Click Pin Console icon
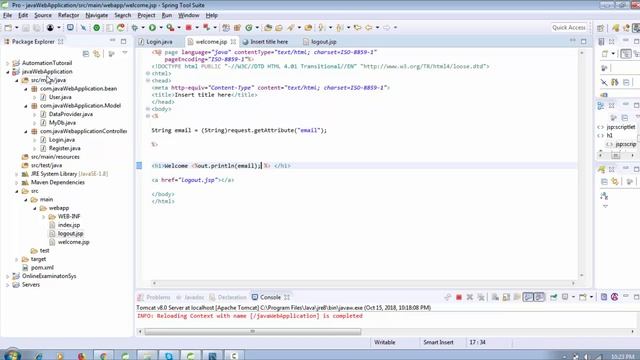Screen dimensions: 640x360 (554, 297)
